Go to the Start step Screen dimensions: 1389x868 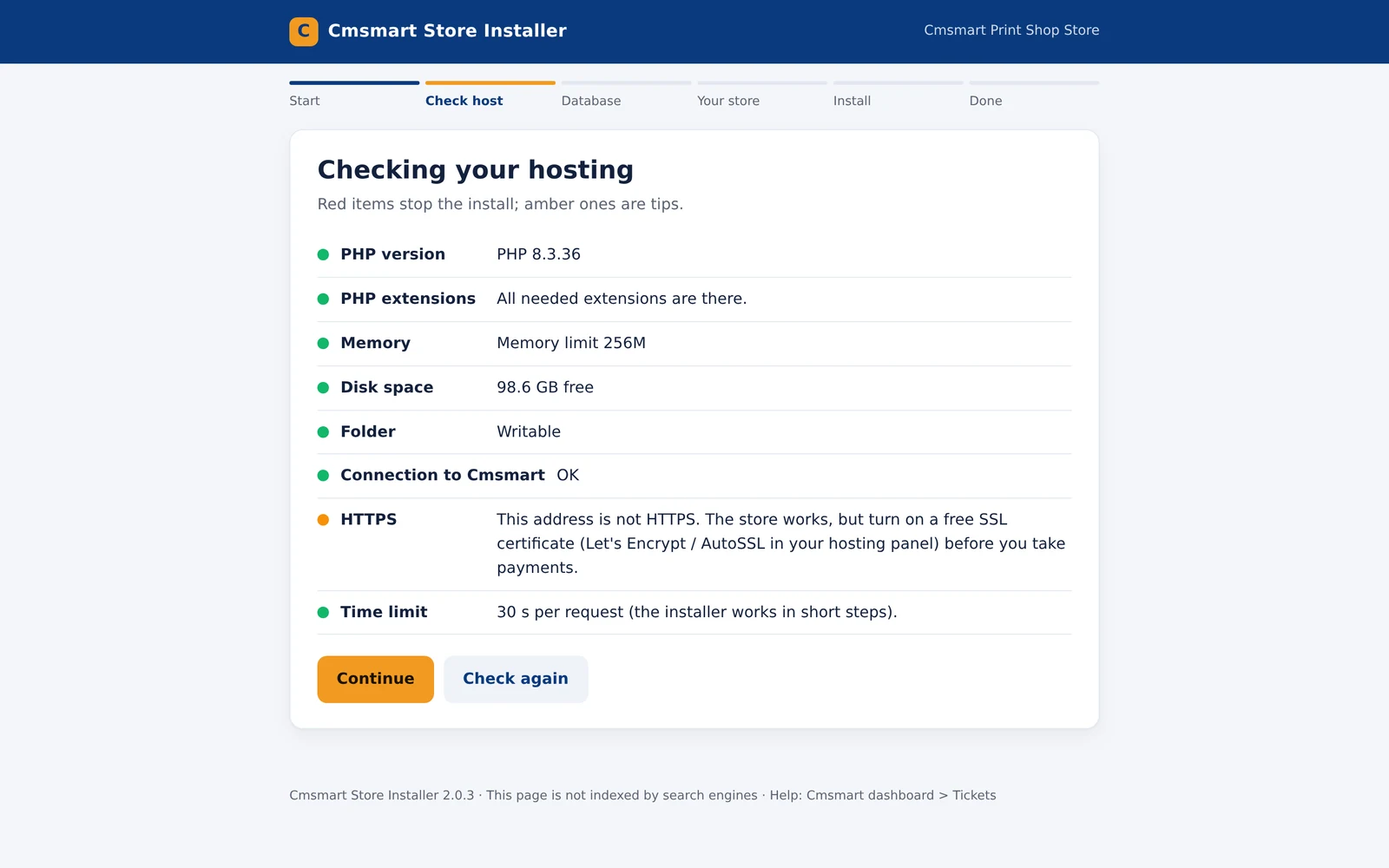point(354,95)
